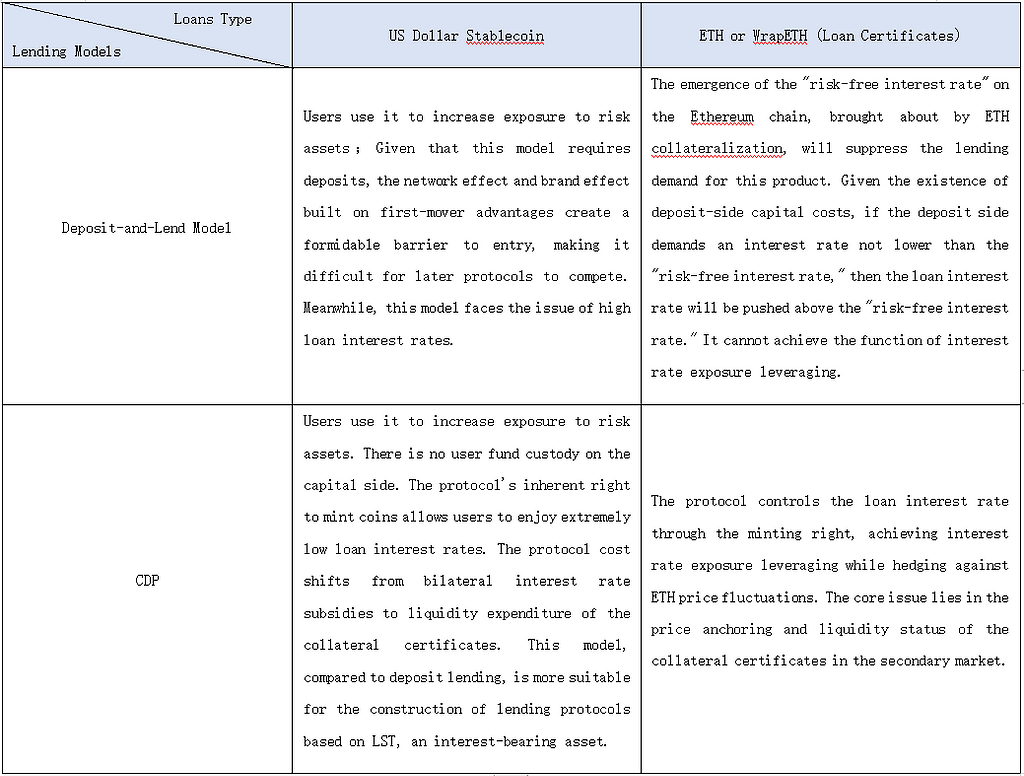
Task: Click the 'CDP' row label
Action: click(x=147, y=581)
